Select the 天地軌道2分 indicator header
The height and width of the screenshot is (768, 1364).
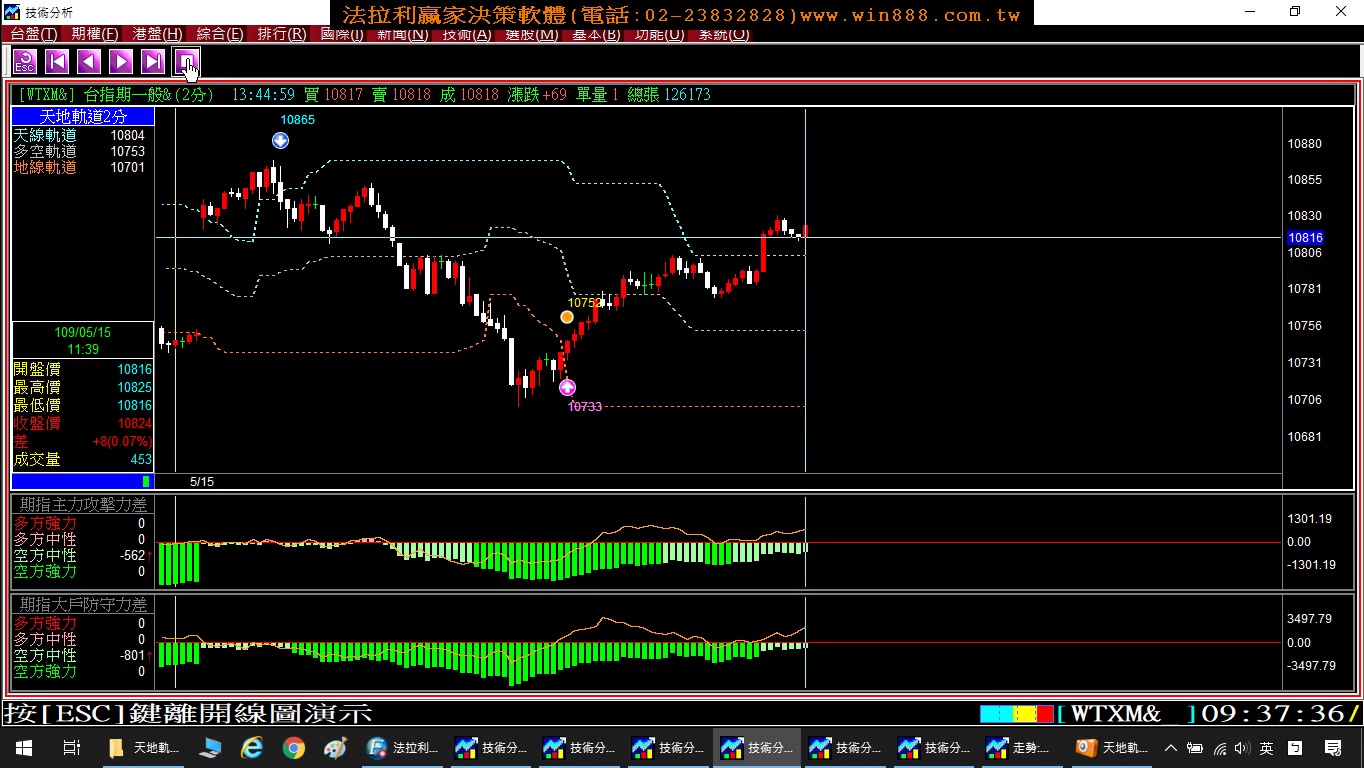[83, 117]
